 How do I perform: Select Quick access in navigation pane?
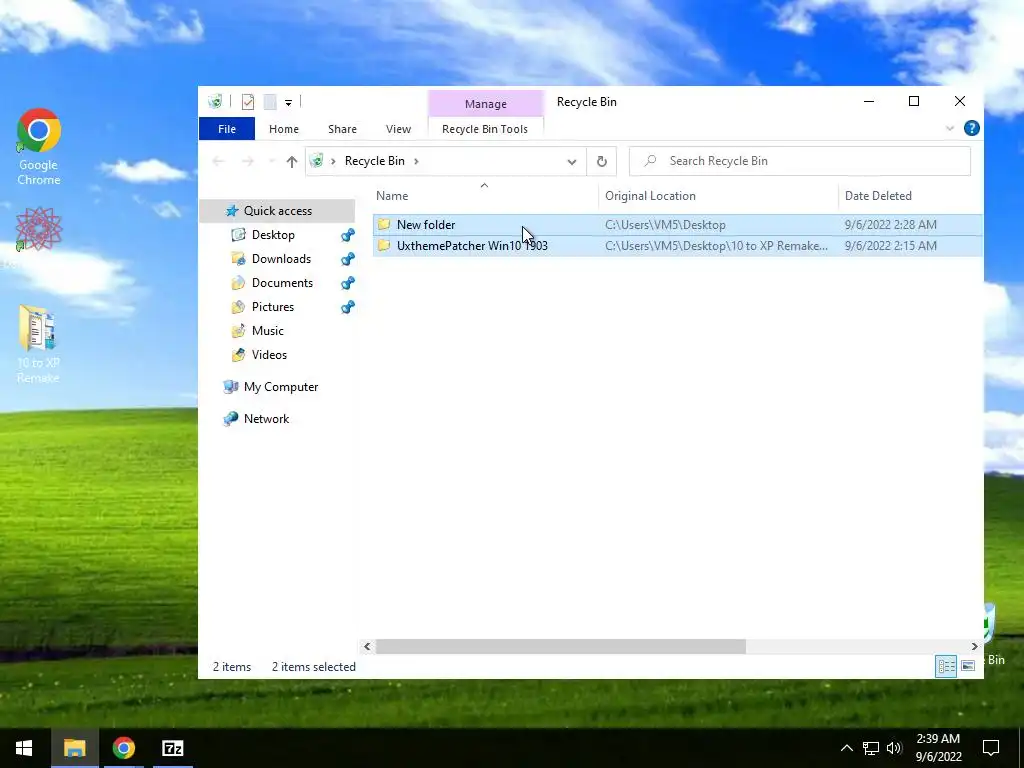click(277, 211)
